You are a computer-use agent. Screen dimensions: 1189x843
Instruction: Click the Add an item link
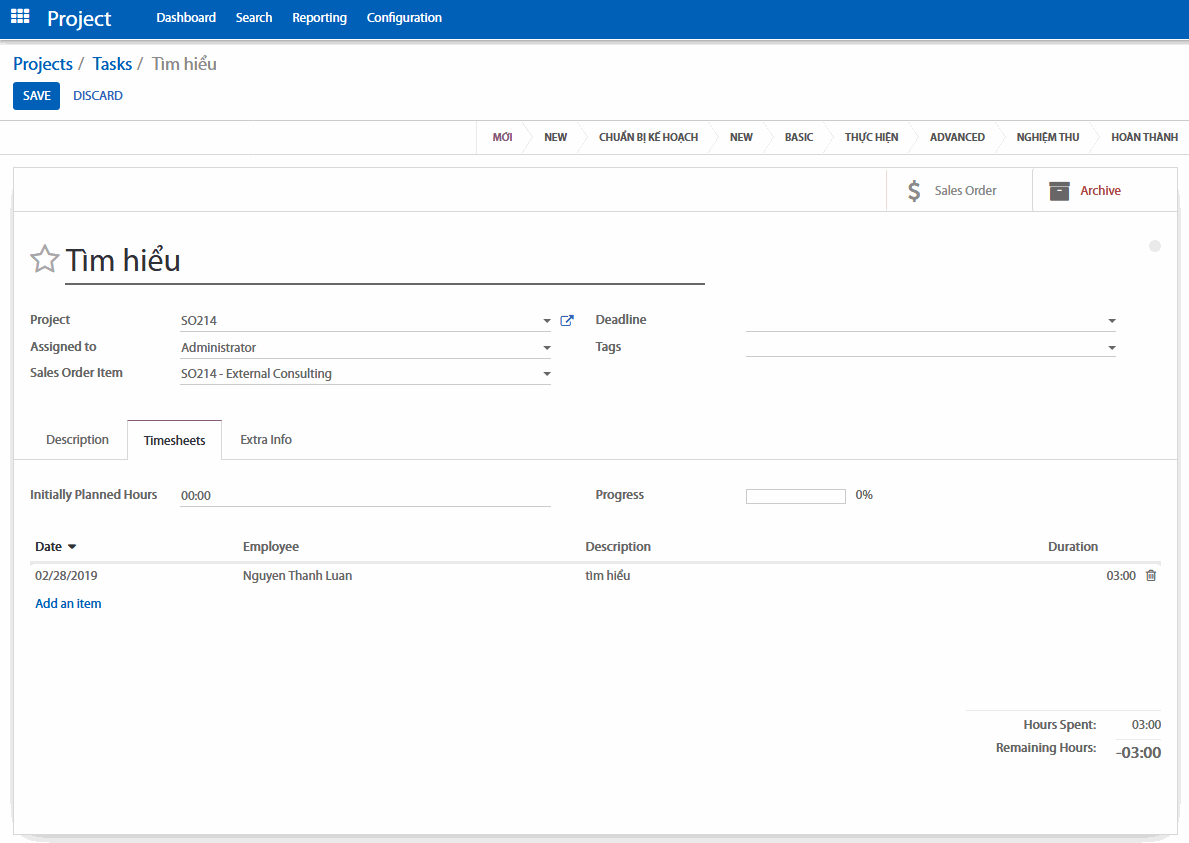pos(68,604)
